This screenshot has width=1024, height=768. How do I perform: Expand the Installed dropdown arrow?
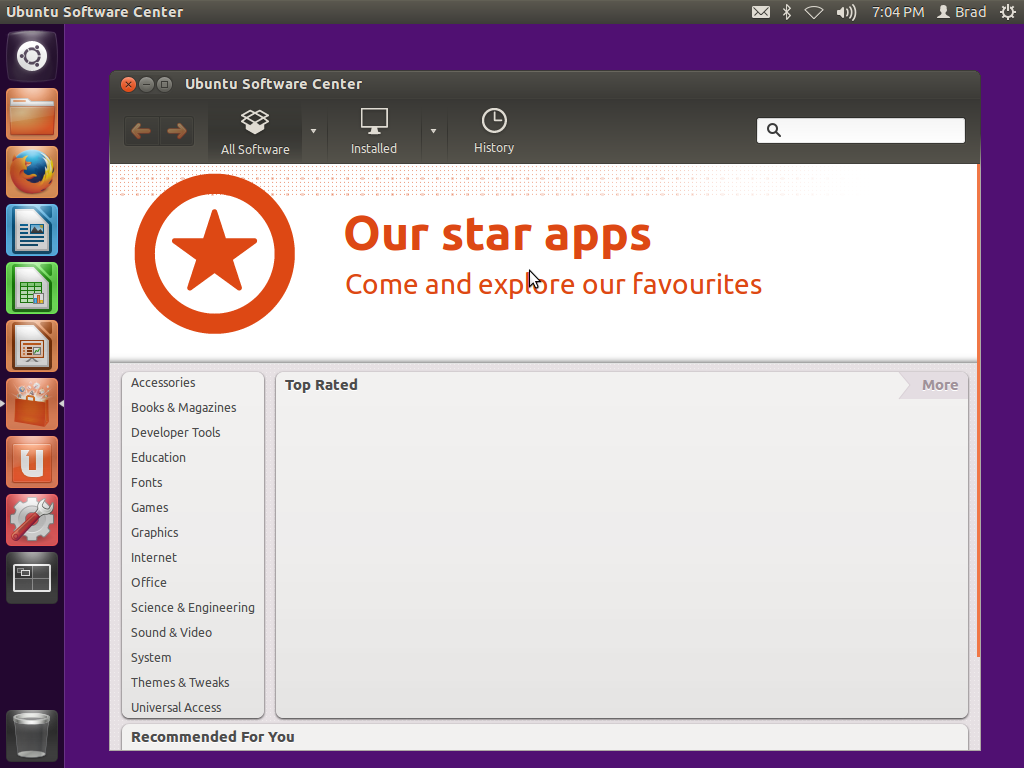click(433, 131)
